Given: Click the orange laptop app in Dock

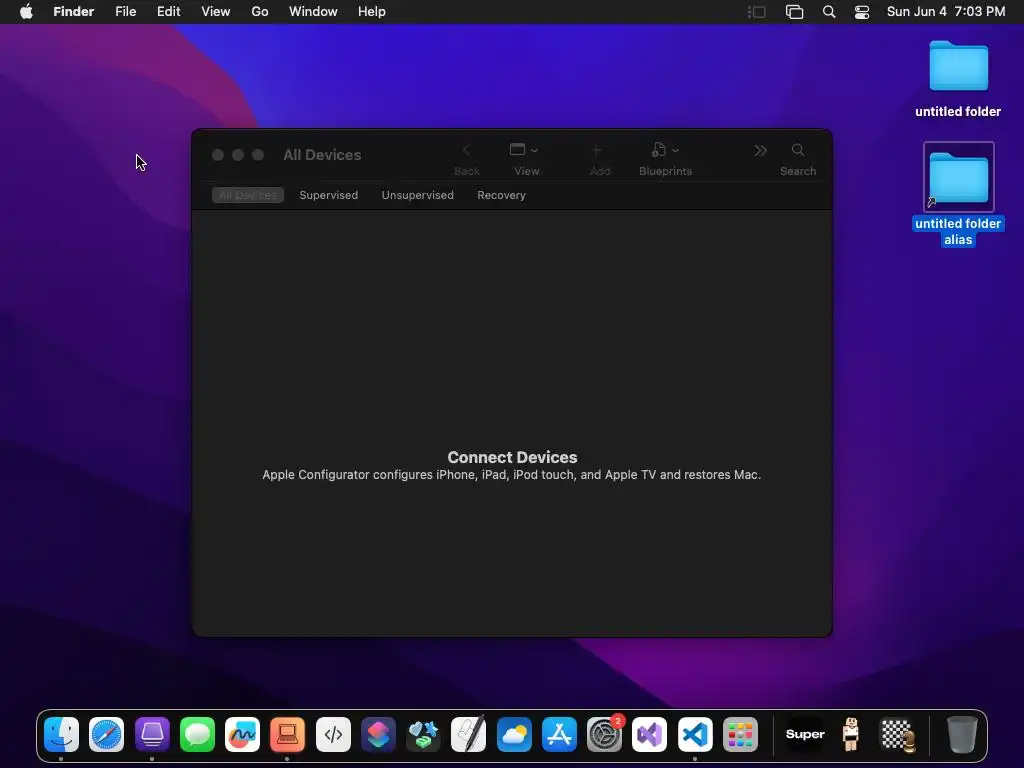Looking at the screenshot, I should click(x=287, y=735).
